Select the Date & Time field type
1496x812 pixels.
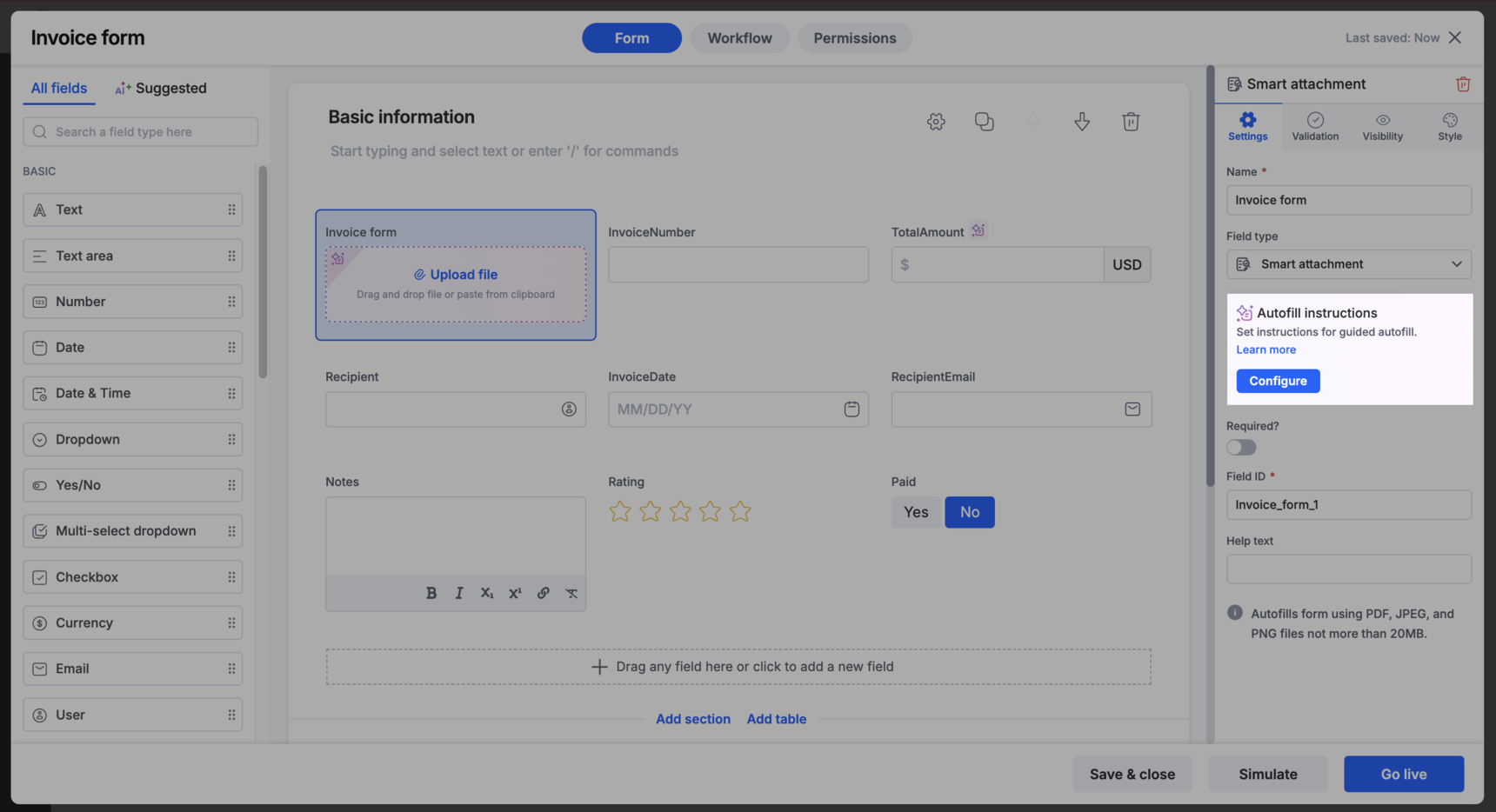(132, 393)
